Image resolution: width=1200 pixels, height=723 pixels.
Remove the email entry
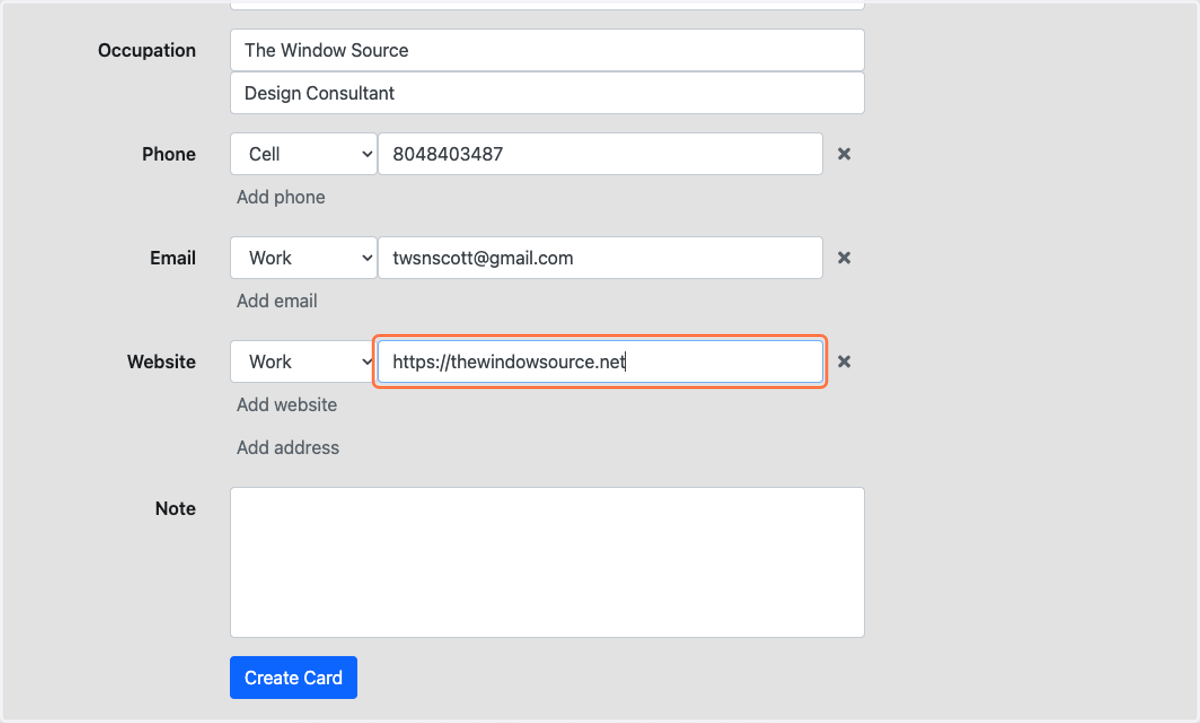pyautogui.click(x=844, y=258)
